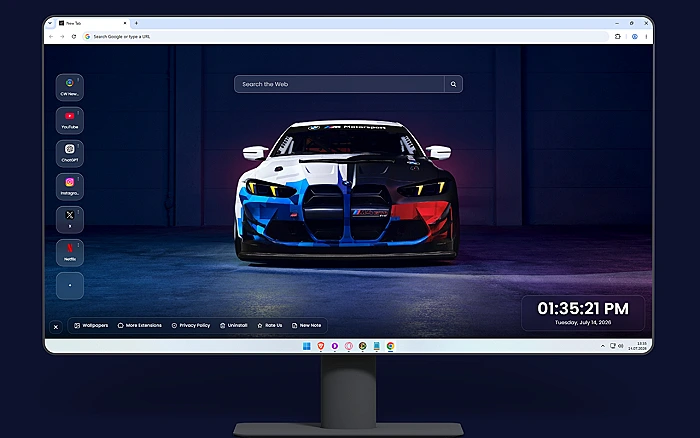Open network status in system tray
The image size is (700, 438).
[613, 346]
